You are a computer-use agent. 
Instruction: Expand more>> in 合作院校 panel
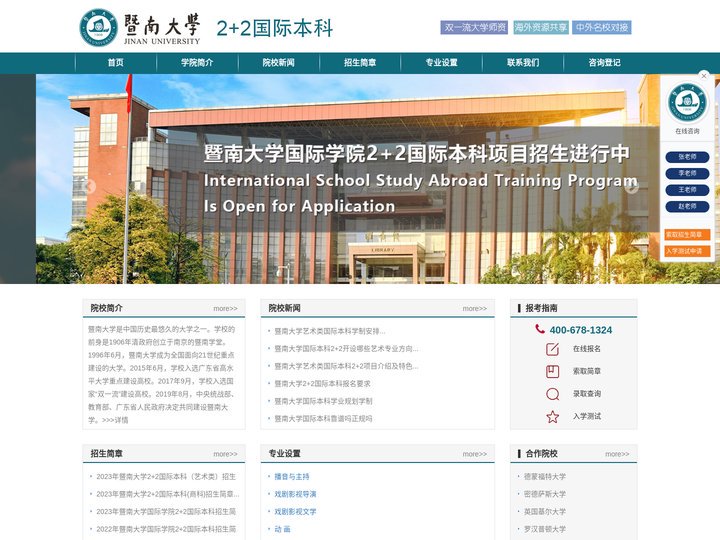point(617,454)
